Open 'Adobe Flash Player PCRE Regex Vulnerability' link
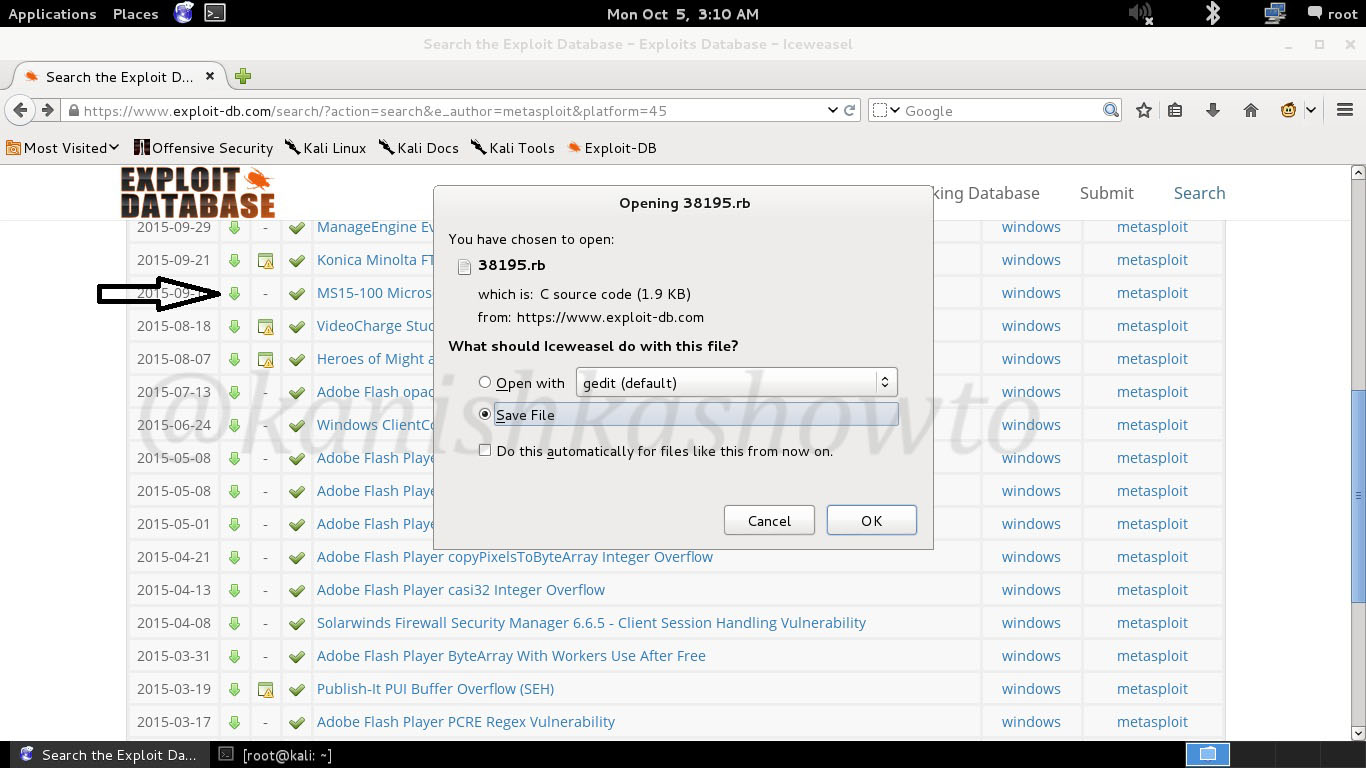Viewport: 1366px width, 768px height. [x=466, y=722]
